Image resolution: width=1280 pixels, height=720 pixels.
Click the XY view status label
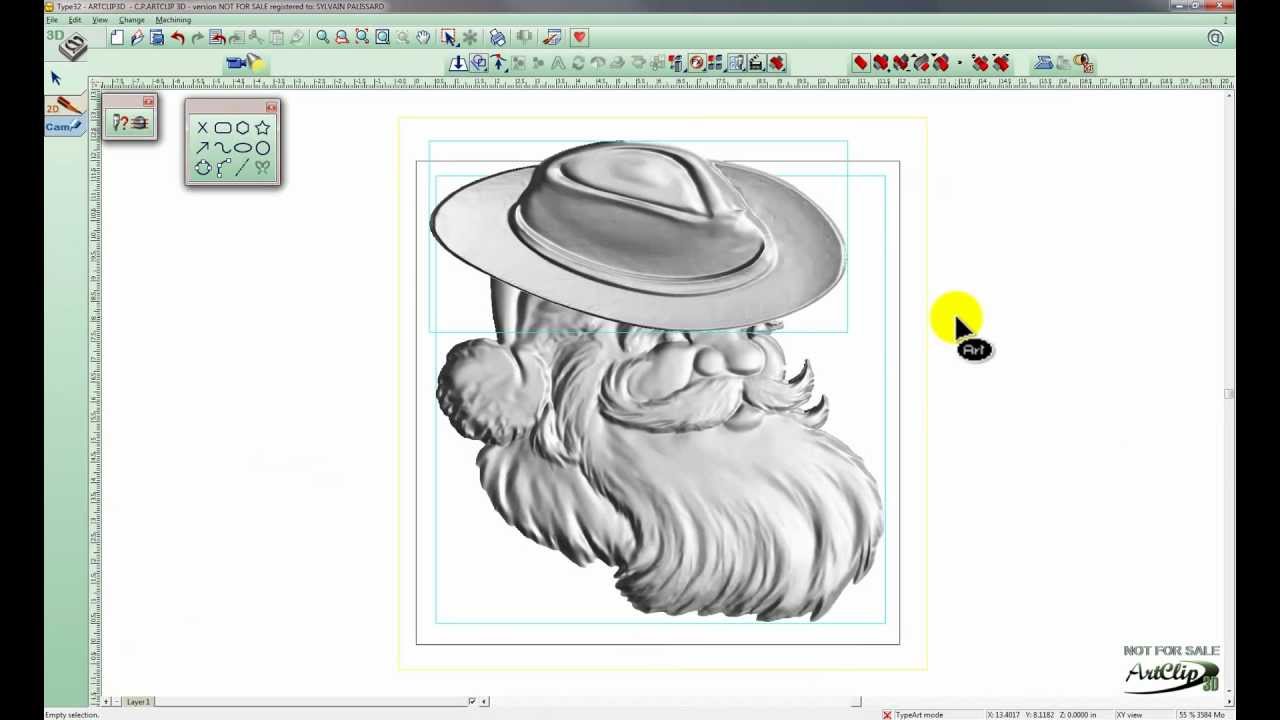(x=1129, y=715)
